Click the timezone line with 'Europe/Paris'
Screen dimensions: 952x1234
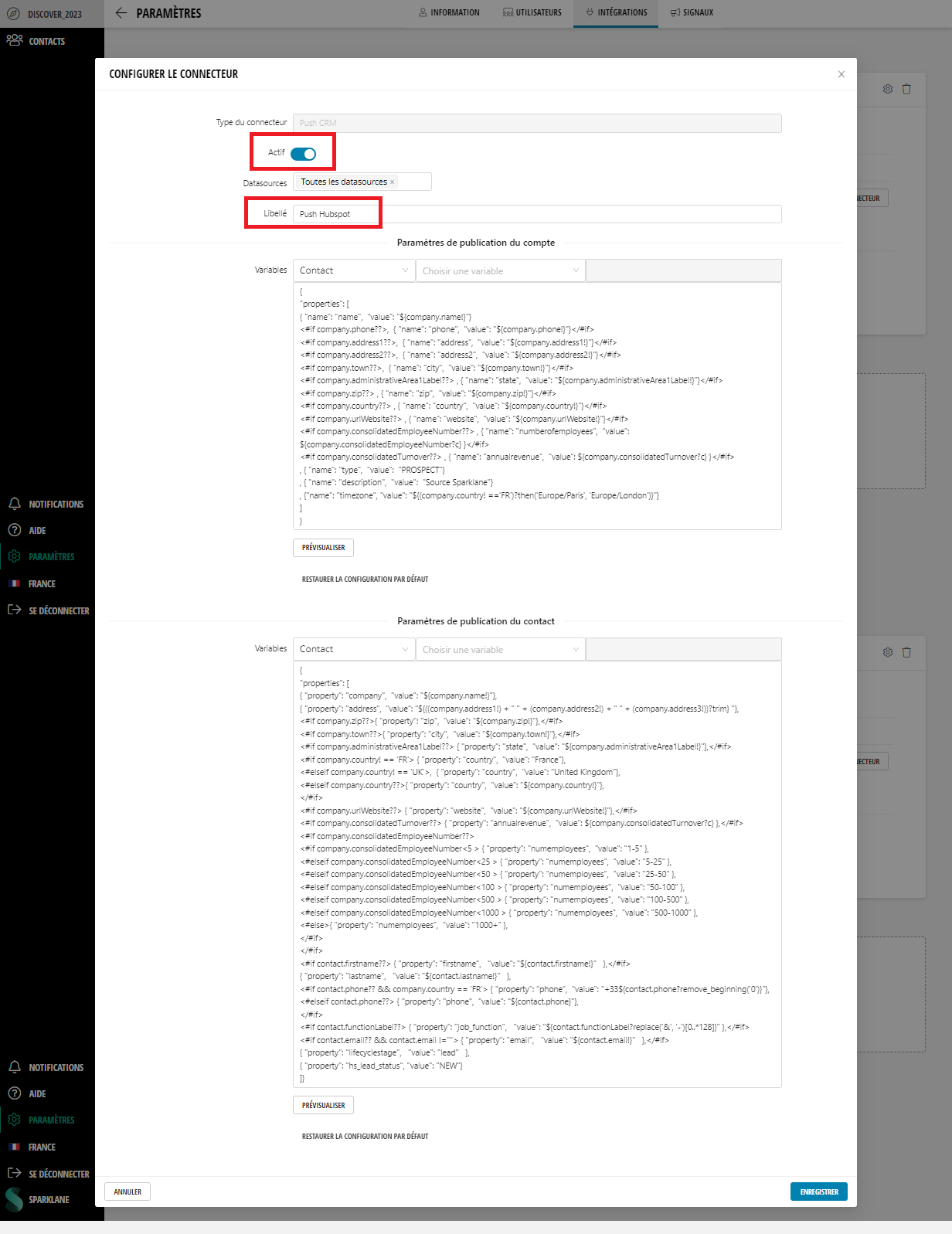[479, 495]
